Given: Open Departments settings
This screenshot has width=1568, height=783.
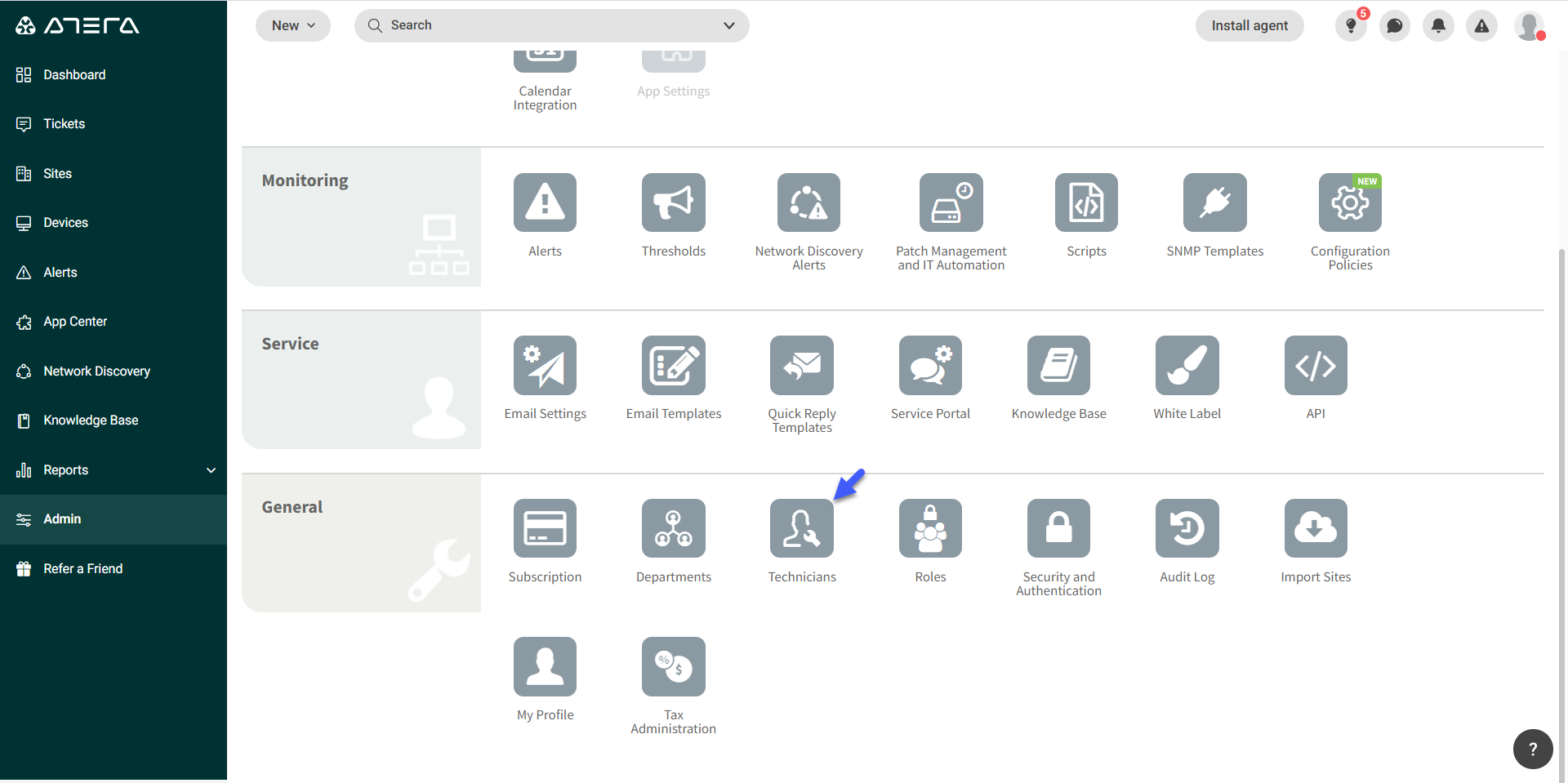Looking at the screenshot, I should tap(673, 528).
